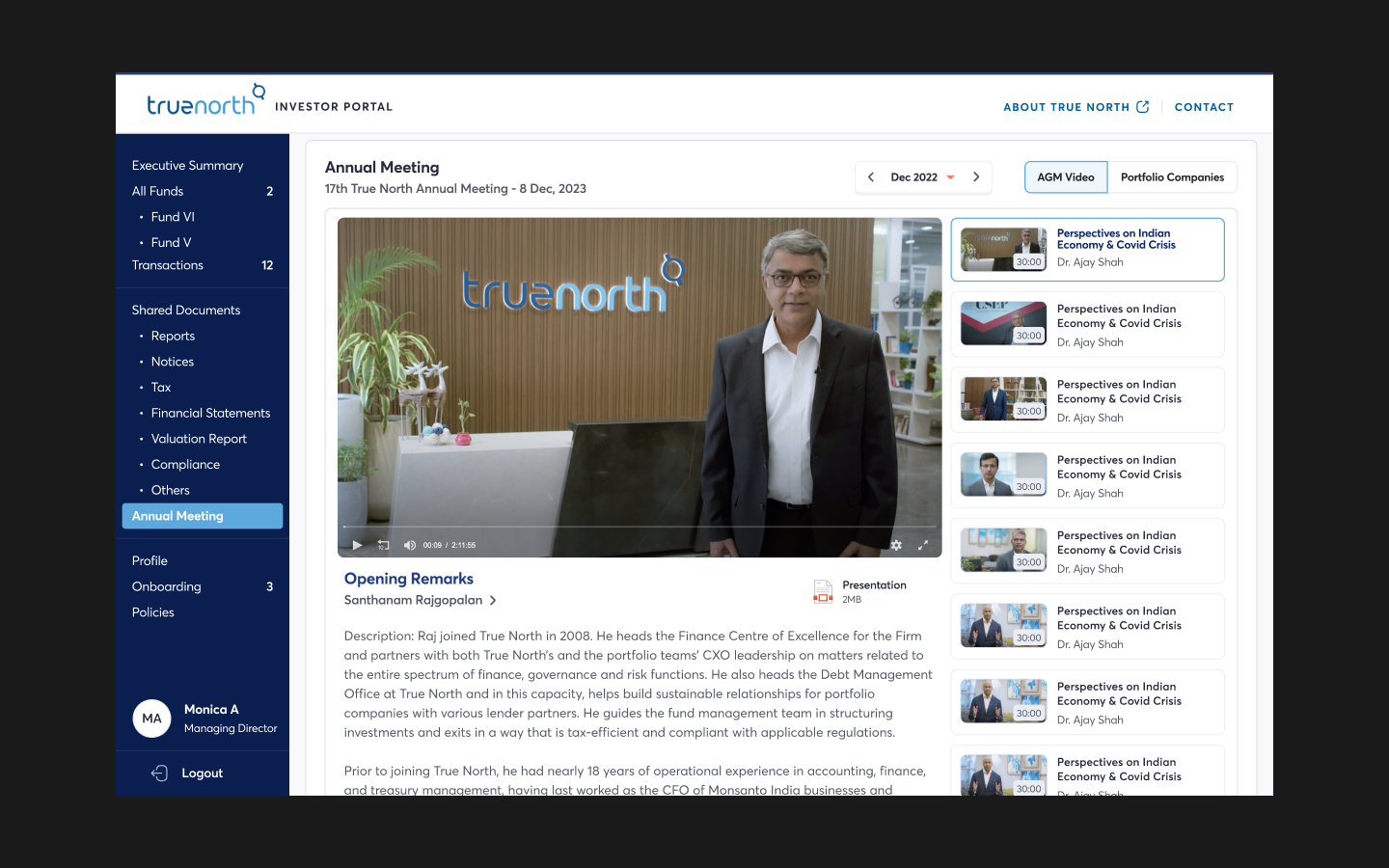Viewport: 1389px width, 868px height.
Task: Open Others under Shared Documents
Action: click(x=171, y=490)
